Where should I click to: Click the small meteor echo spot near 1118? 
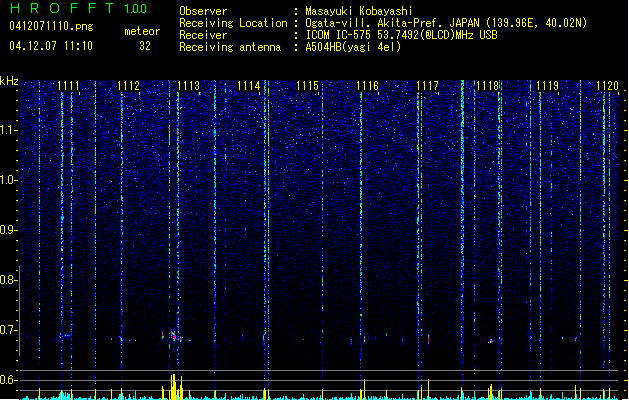point(490,341)
